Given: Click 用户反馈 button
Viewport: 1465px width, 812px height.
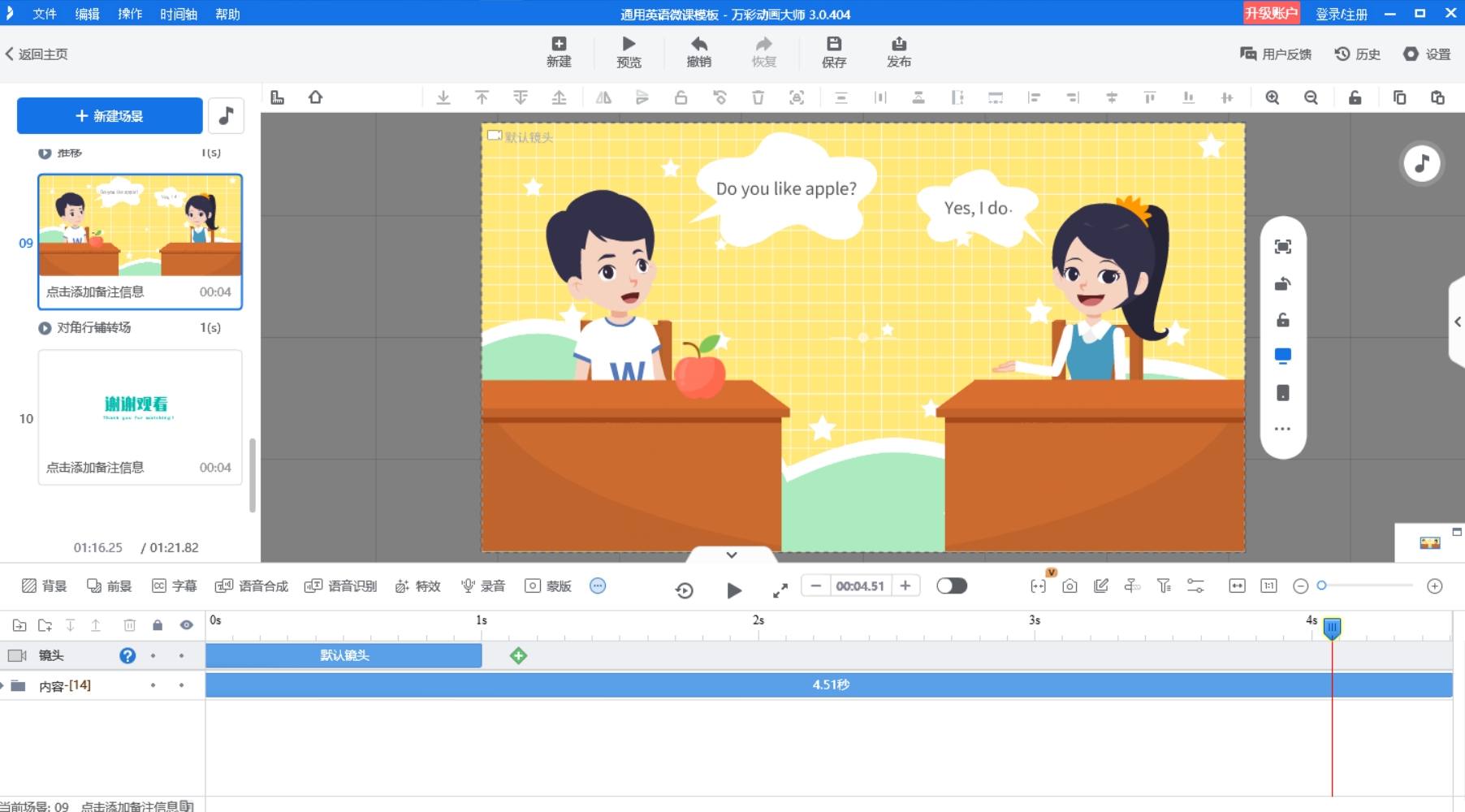Looking at the screenshot, I should [x=1276, y=54].
